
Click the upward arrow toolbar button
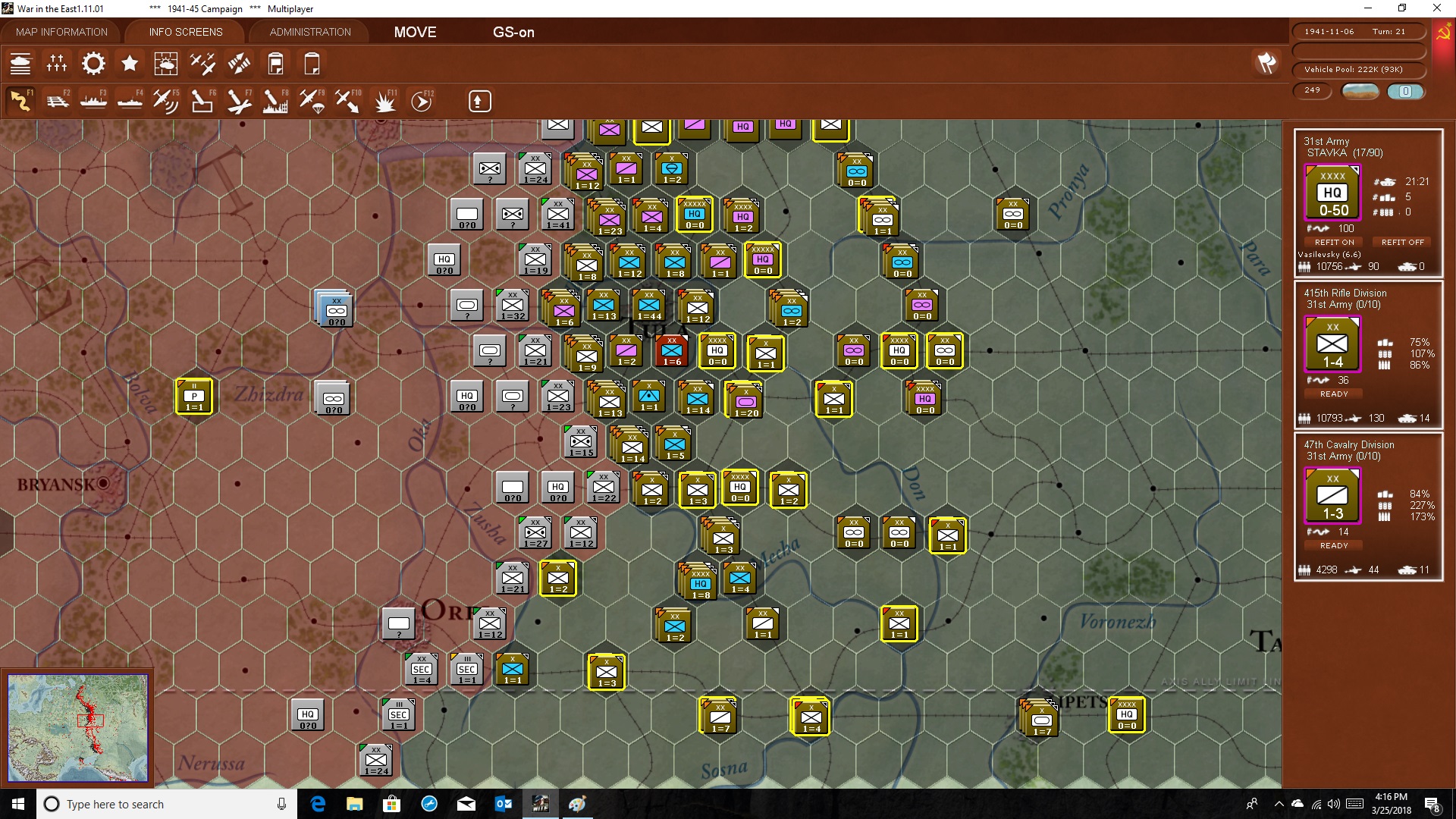[479, 101]
